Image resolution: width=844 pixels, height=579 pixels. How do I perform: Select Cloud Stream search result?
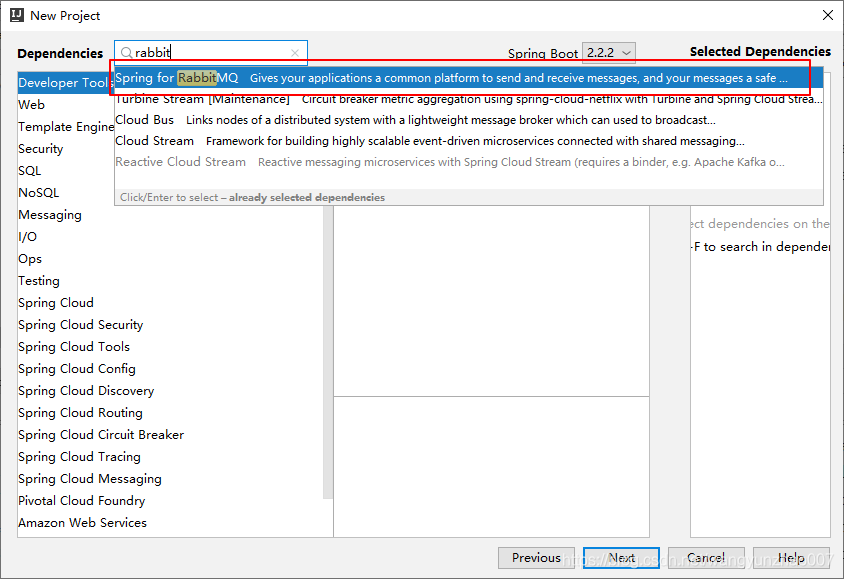point(468,141)
